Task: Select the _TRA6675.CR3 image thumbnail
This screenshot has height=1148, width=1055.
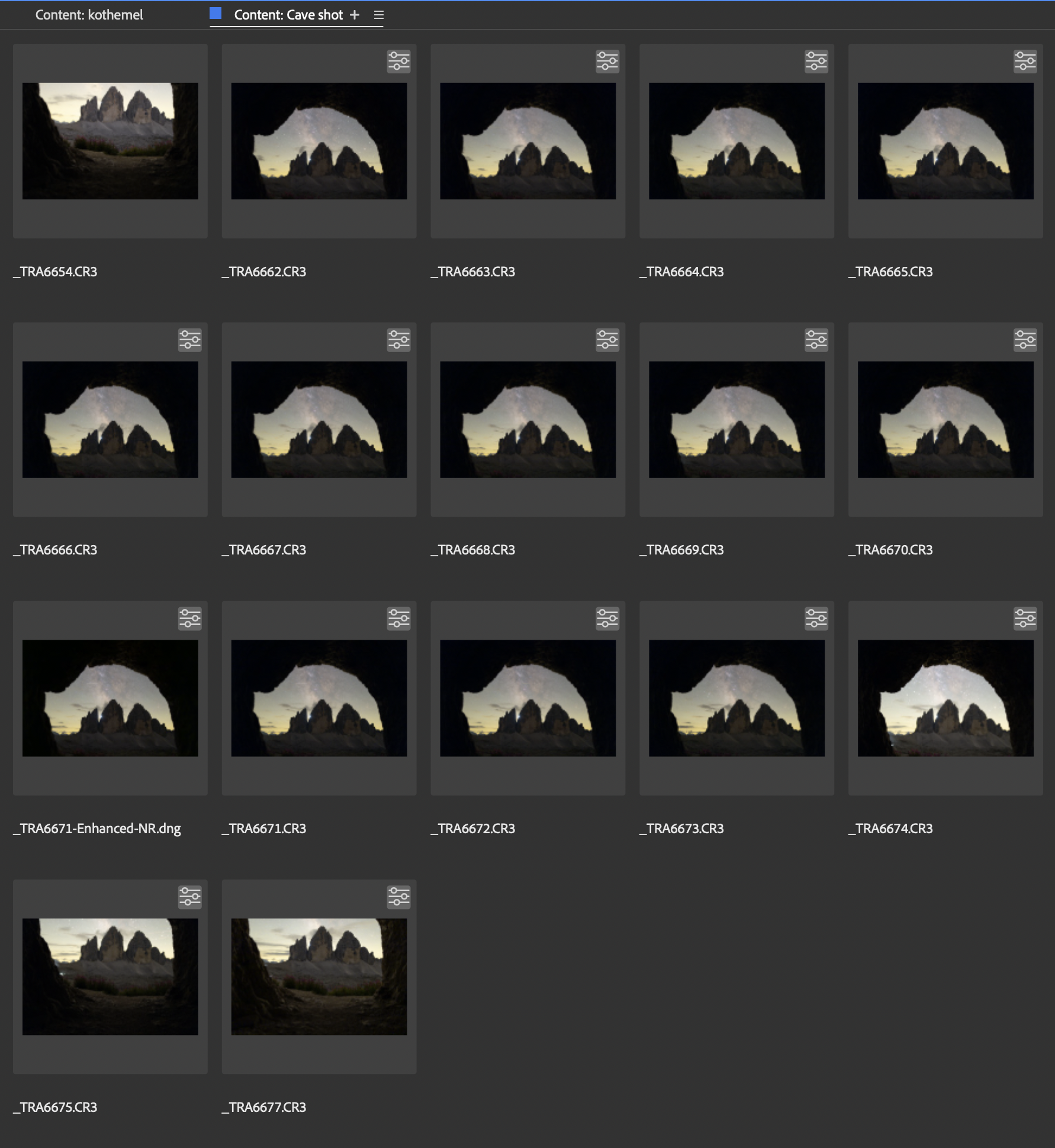Action: [110, 977]
